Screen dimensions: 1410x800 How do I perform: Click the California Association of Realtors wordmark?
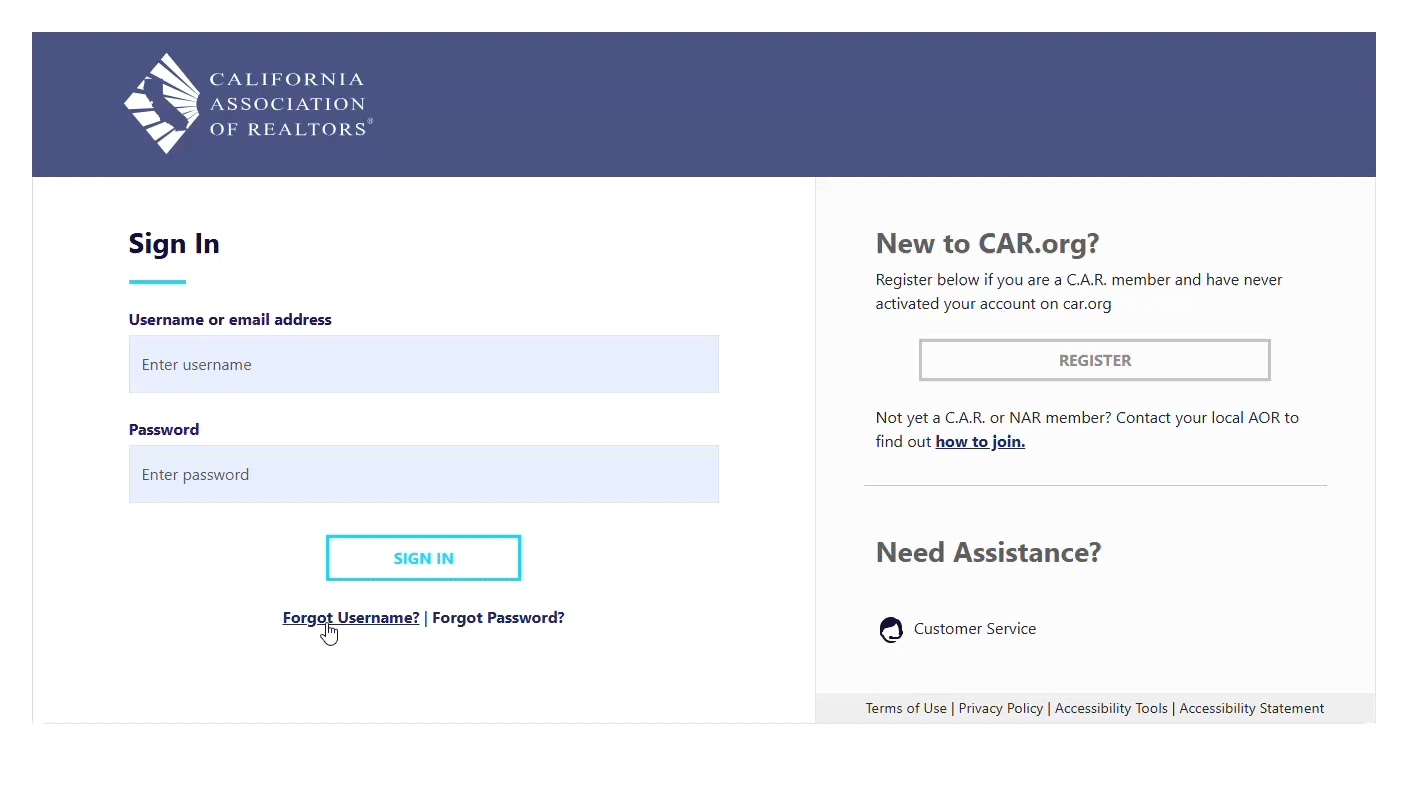click(288, 104)
